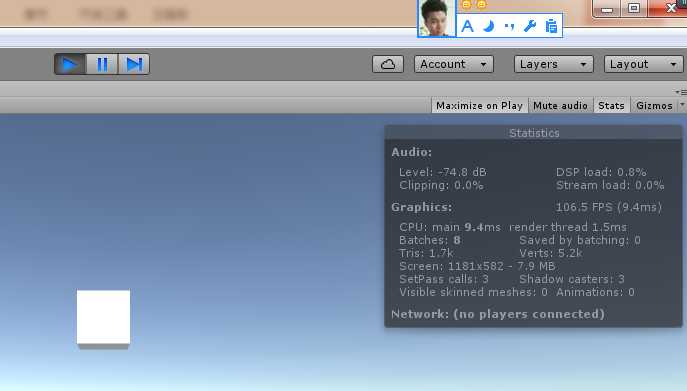Viewport: 687px width, 391px height.
Task: Click the Statistics panel title
Action: (534, 133)
